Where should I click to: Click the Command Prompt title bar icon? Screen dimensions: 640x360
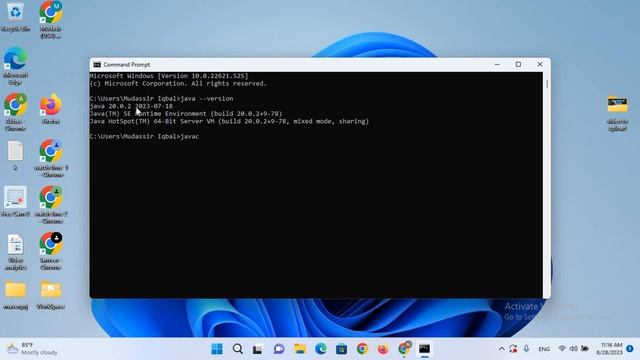(97, 64)
